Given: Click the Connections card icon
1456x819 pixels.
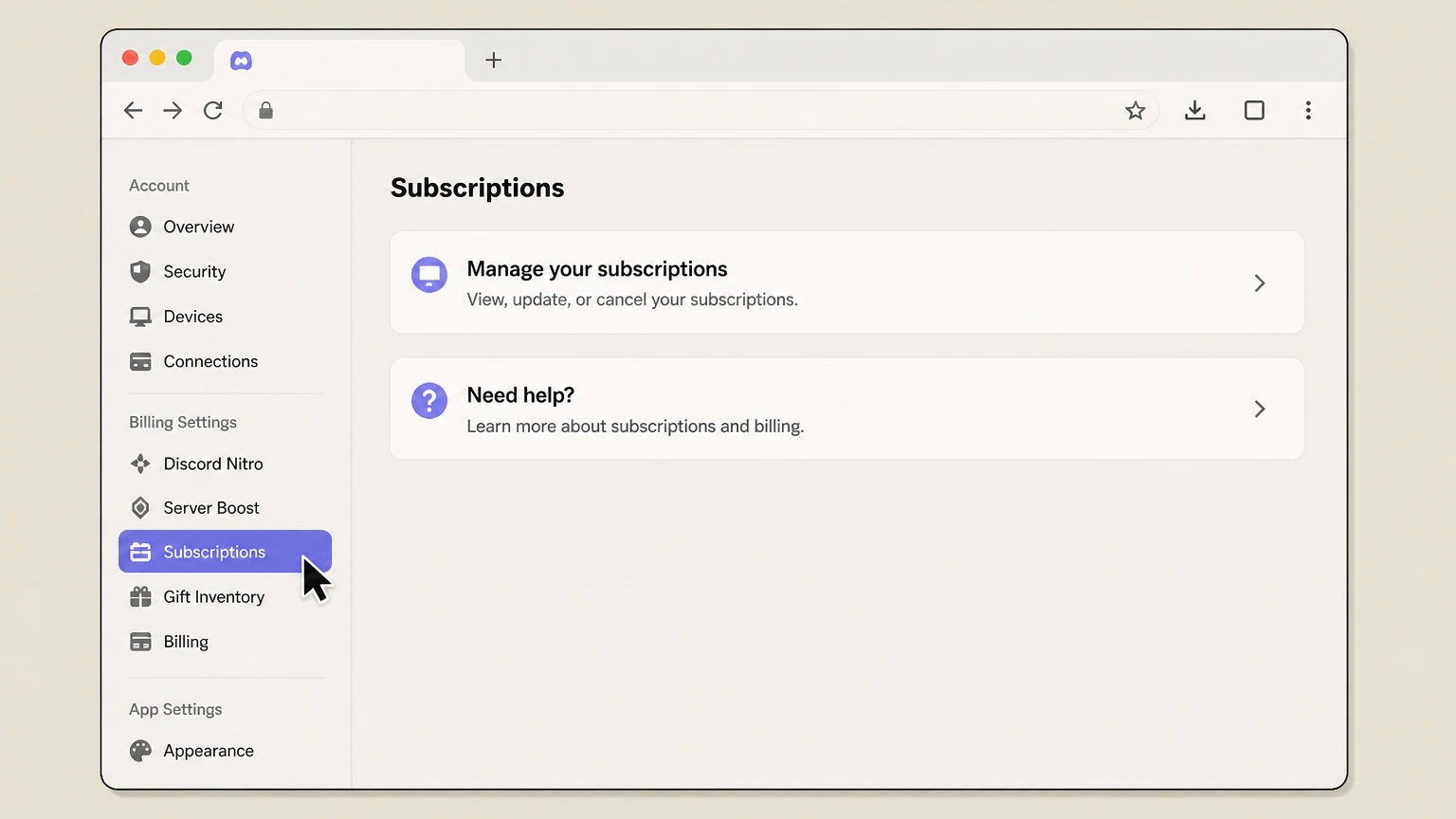Looking at the screenshot, I should (x=140, y=361).
